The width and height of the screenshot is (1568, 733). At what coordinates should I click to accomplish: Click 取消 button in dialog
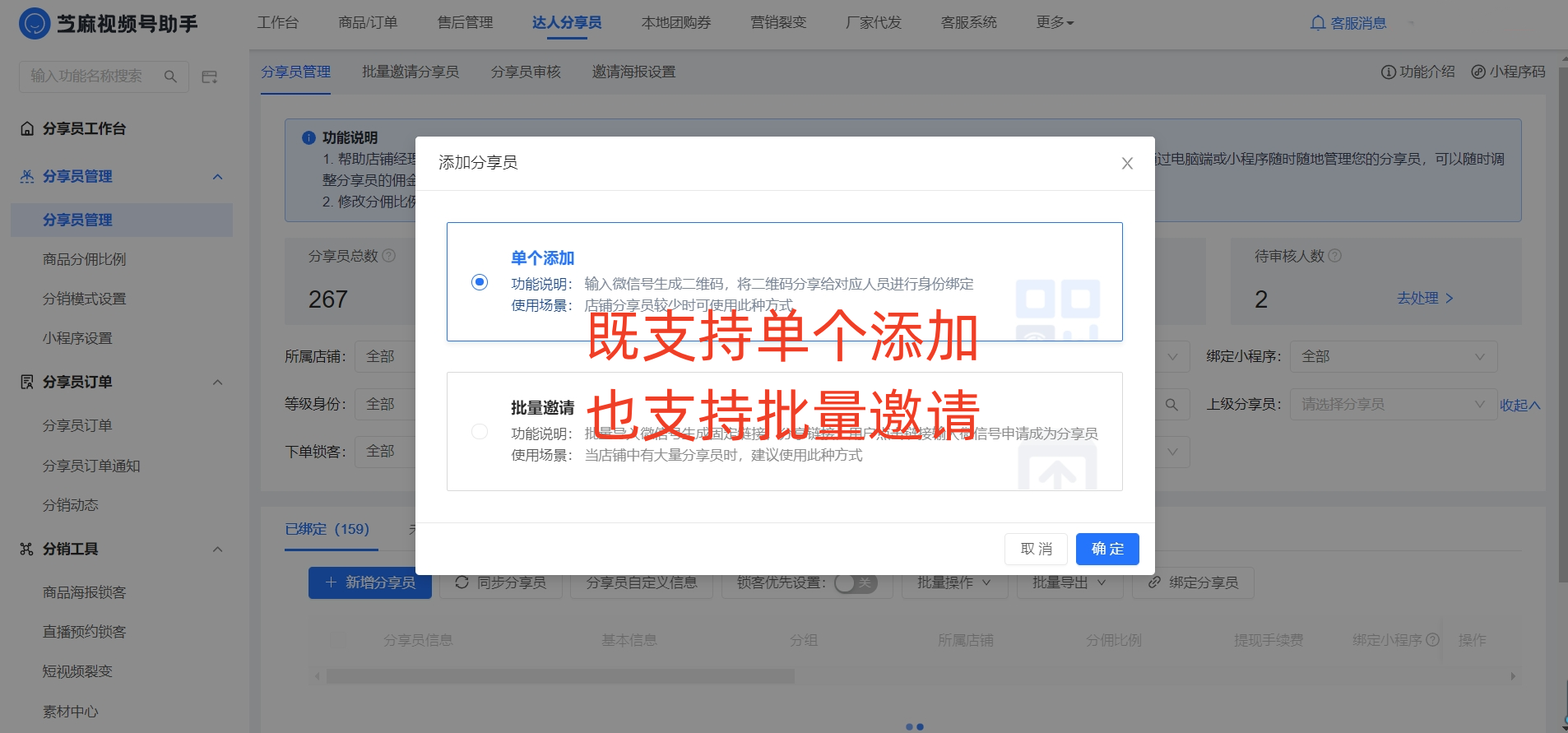(1036, 549)
